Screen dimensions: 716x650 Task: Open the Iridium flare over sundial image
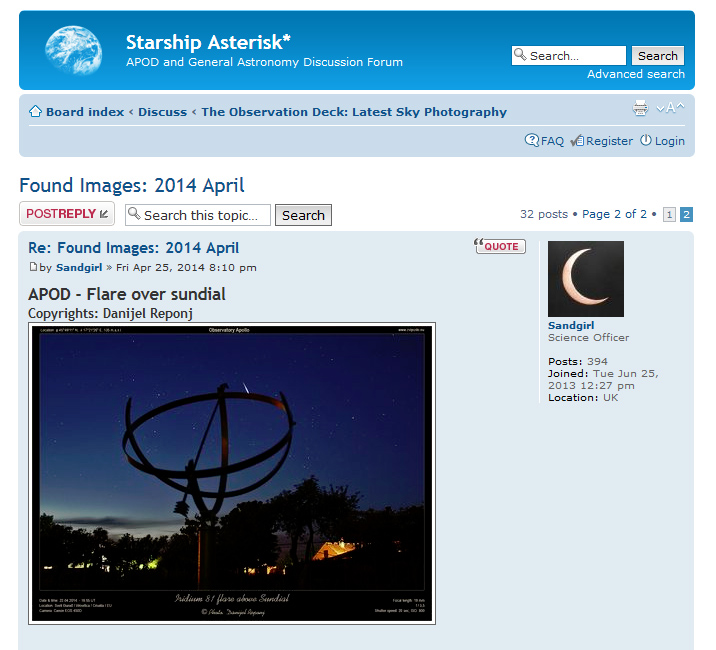(x=232, y=473)
